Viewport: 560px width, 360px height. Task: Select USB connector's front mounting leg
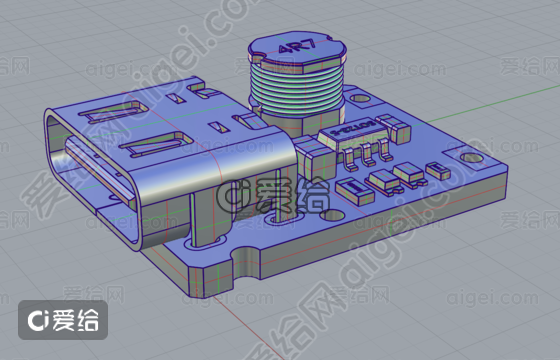point(205,219)
